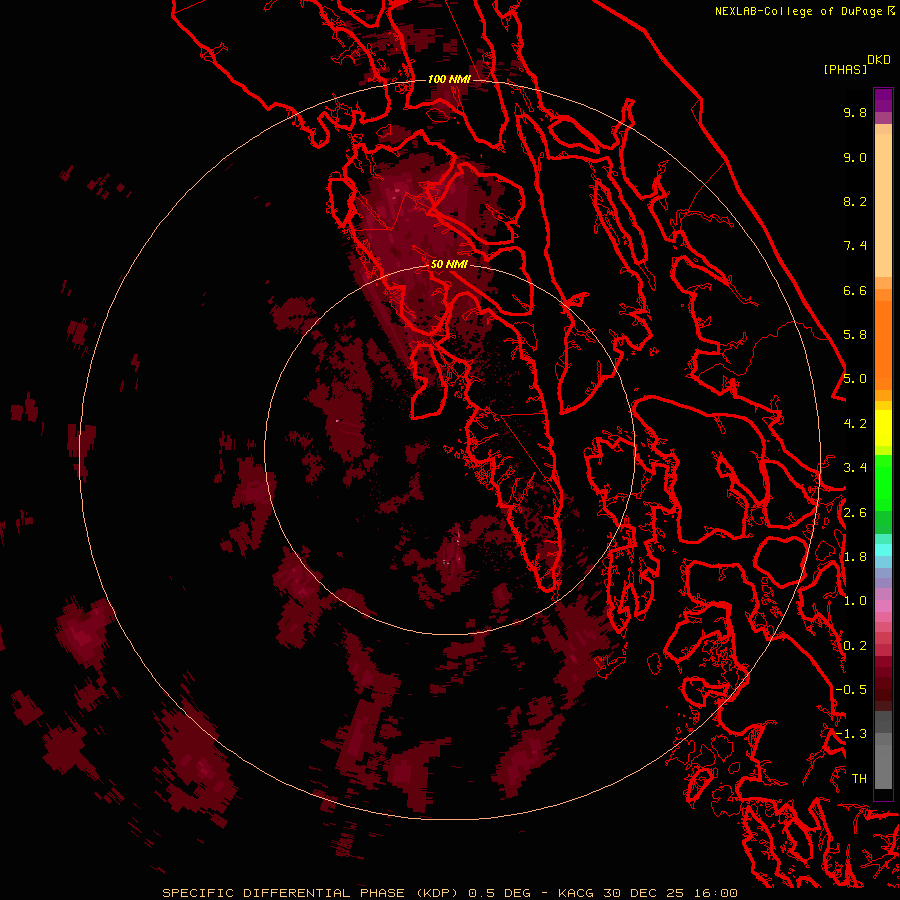Pick the cyan color bar segment
Image resolution: width=900 pixels, height=900 pixels.
[x=883, y=550]
